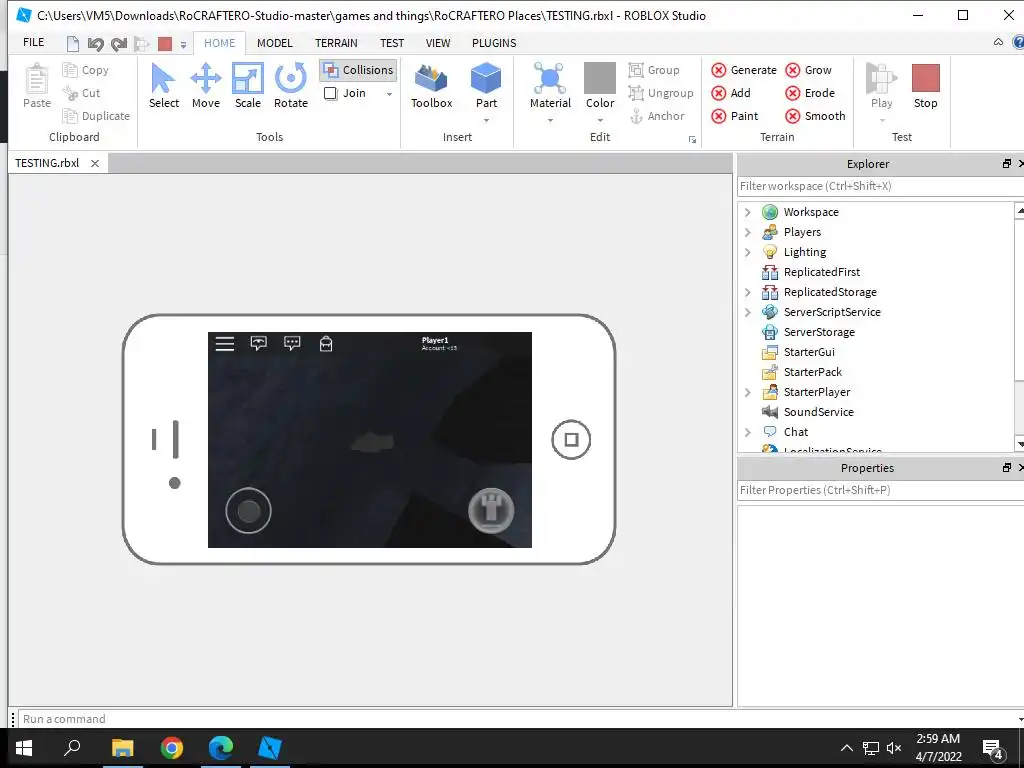The width and height of the screenshot is (1024, 768).
Task: Switch to the PLUGINS ribbon tab
Action: pyautogui.click(x=494, y=43)
